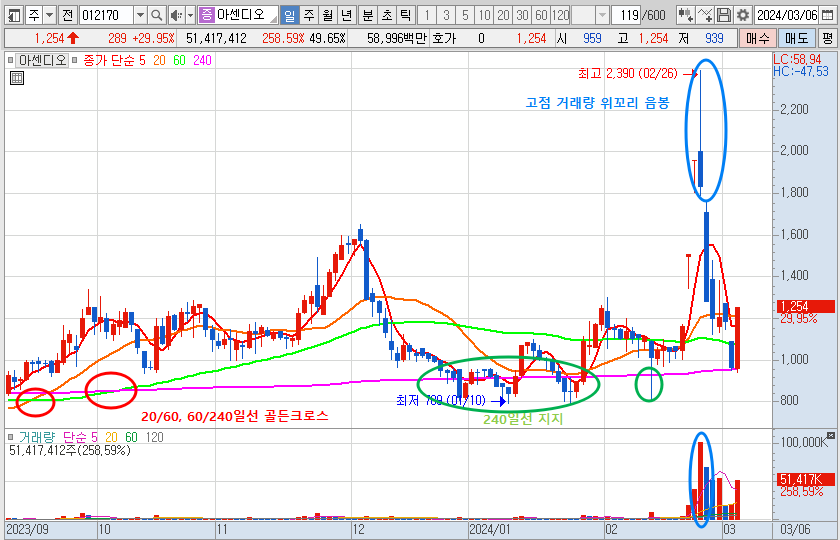Image resolution: width=840 pixels, height=540 pixels.
Task: Select the 분 minute chart tab
Action: [x=367, y=15]
